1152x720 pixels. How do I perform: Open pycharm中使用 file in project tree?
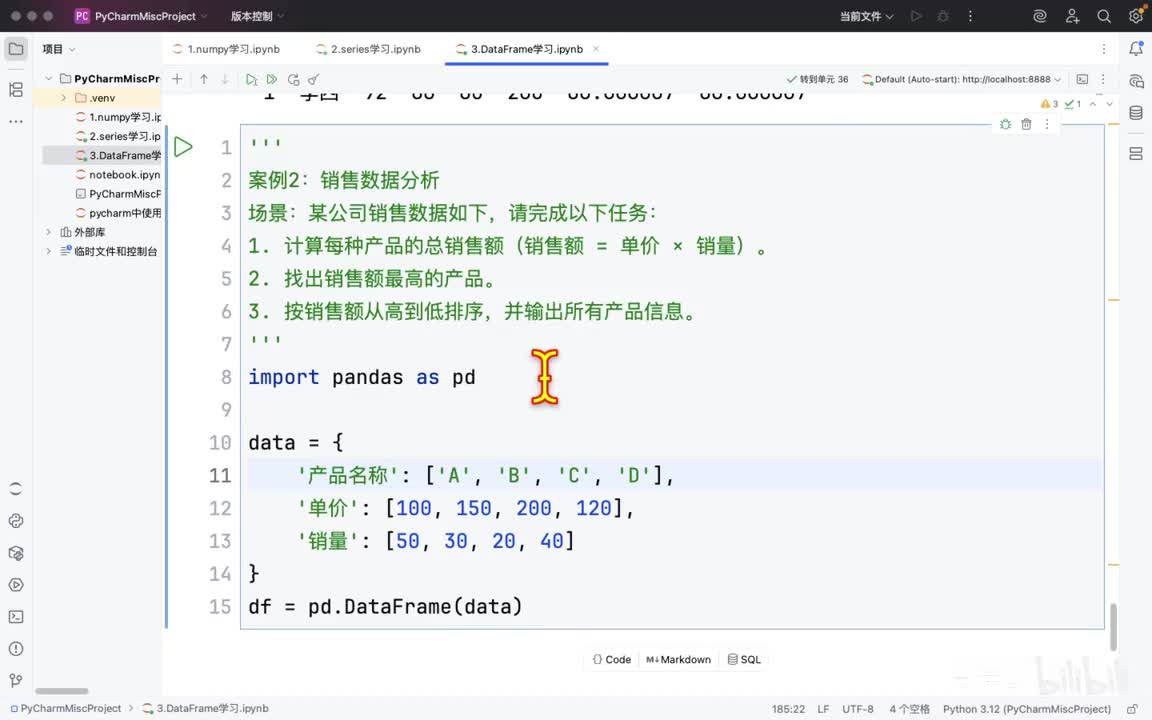(x=118, y=213)
